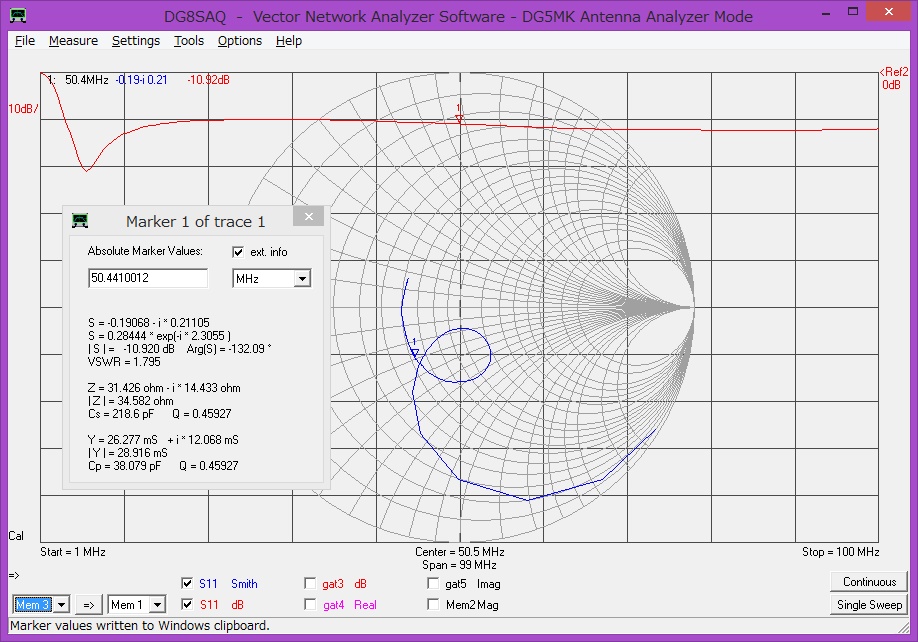Enable the gat5 Imag trace checkbox
918x642 pixels.
[433, 583]
